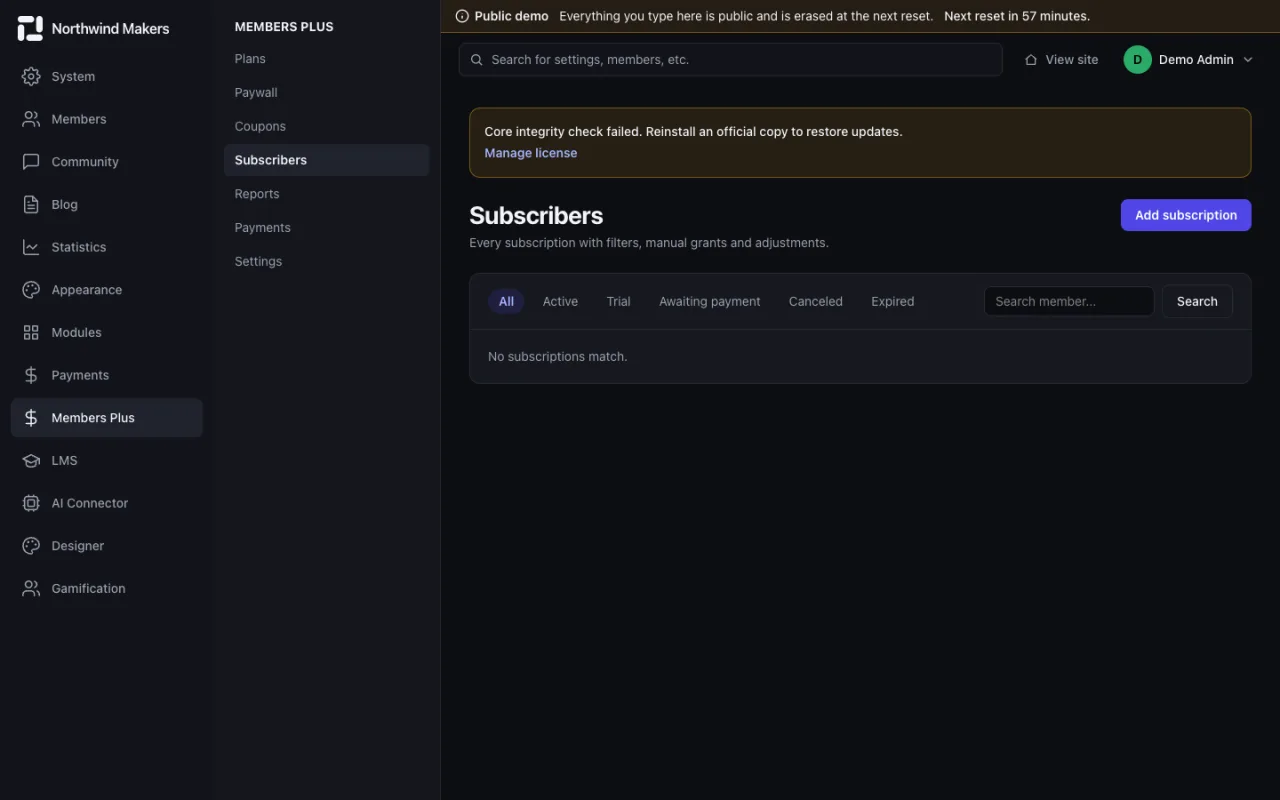Viewport: 1280px width, 800px height.
Task: Click the MEMBERS PLUS section header
Action: [284, 27]
